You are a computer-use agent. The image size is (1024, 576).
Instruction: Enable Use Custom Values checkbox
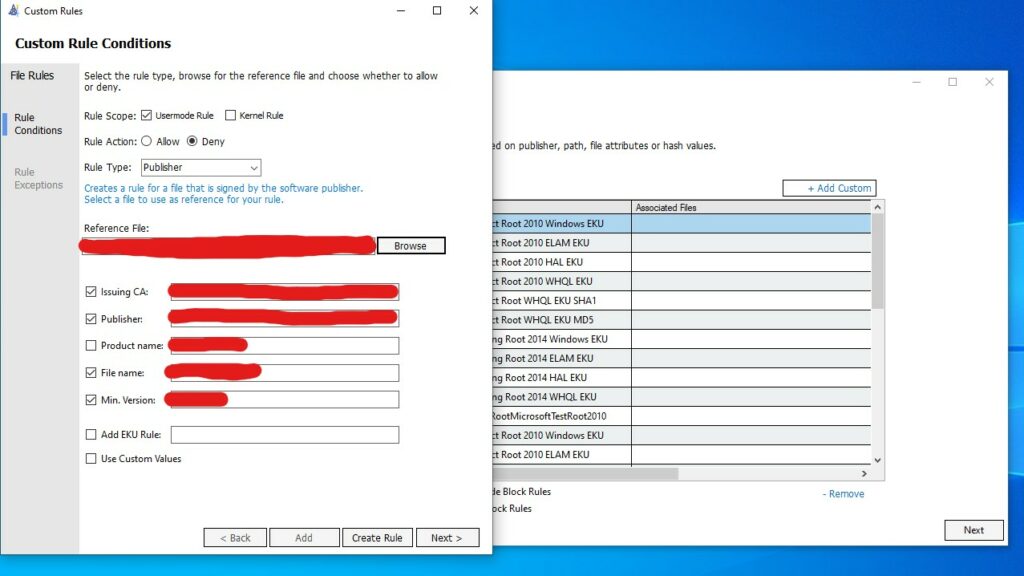pyautogui.click(x=91, y=459)
